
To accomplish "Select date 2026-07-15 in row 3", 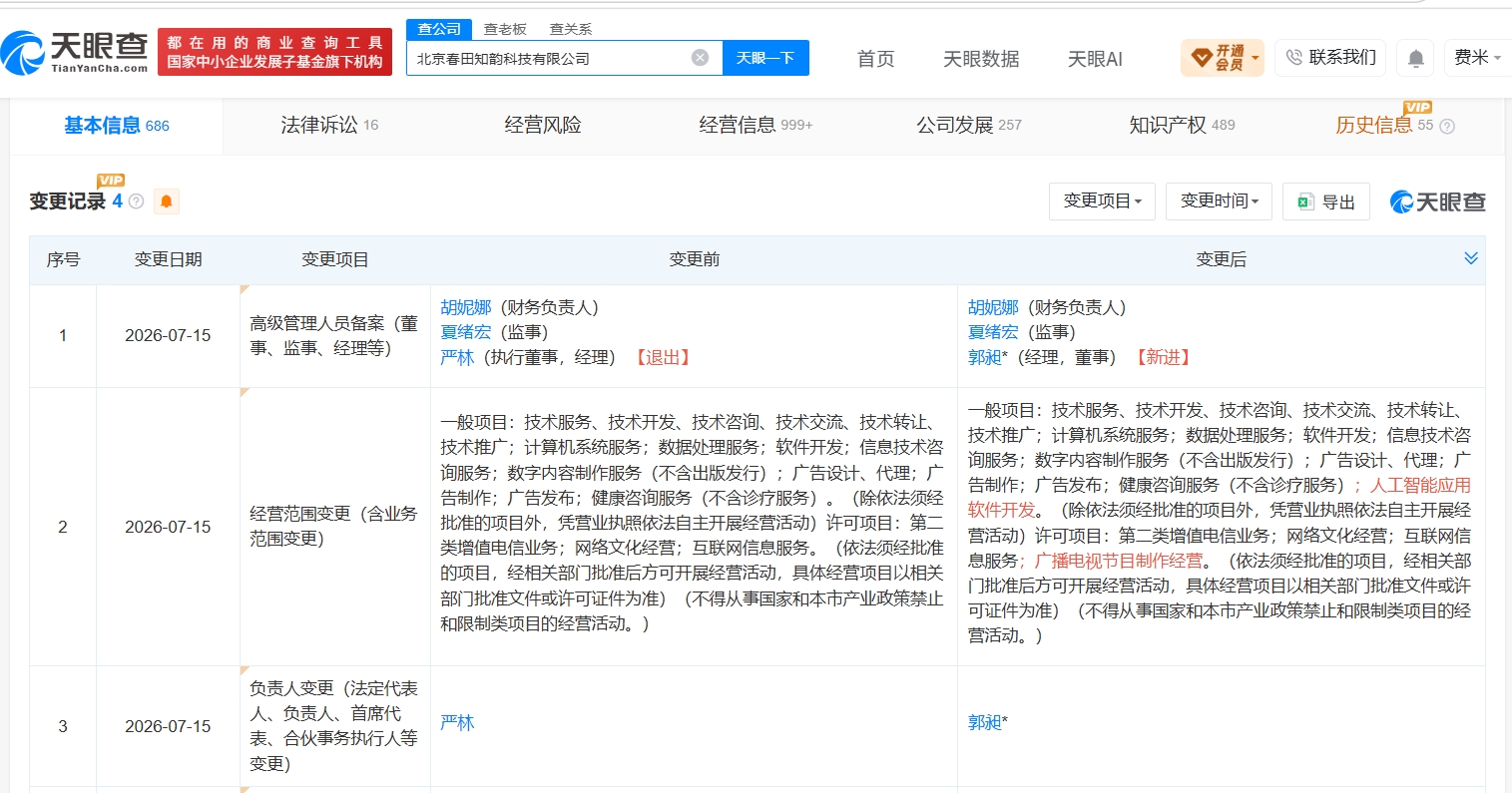I will click(x=168, y=726).
